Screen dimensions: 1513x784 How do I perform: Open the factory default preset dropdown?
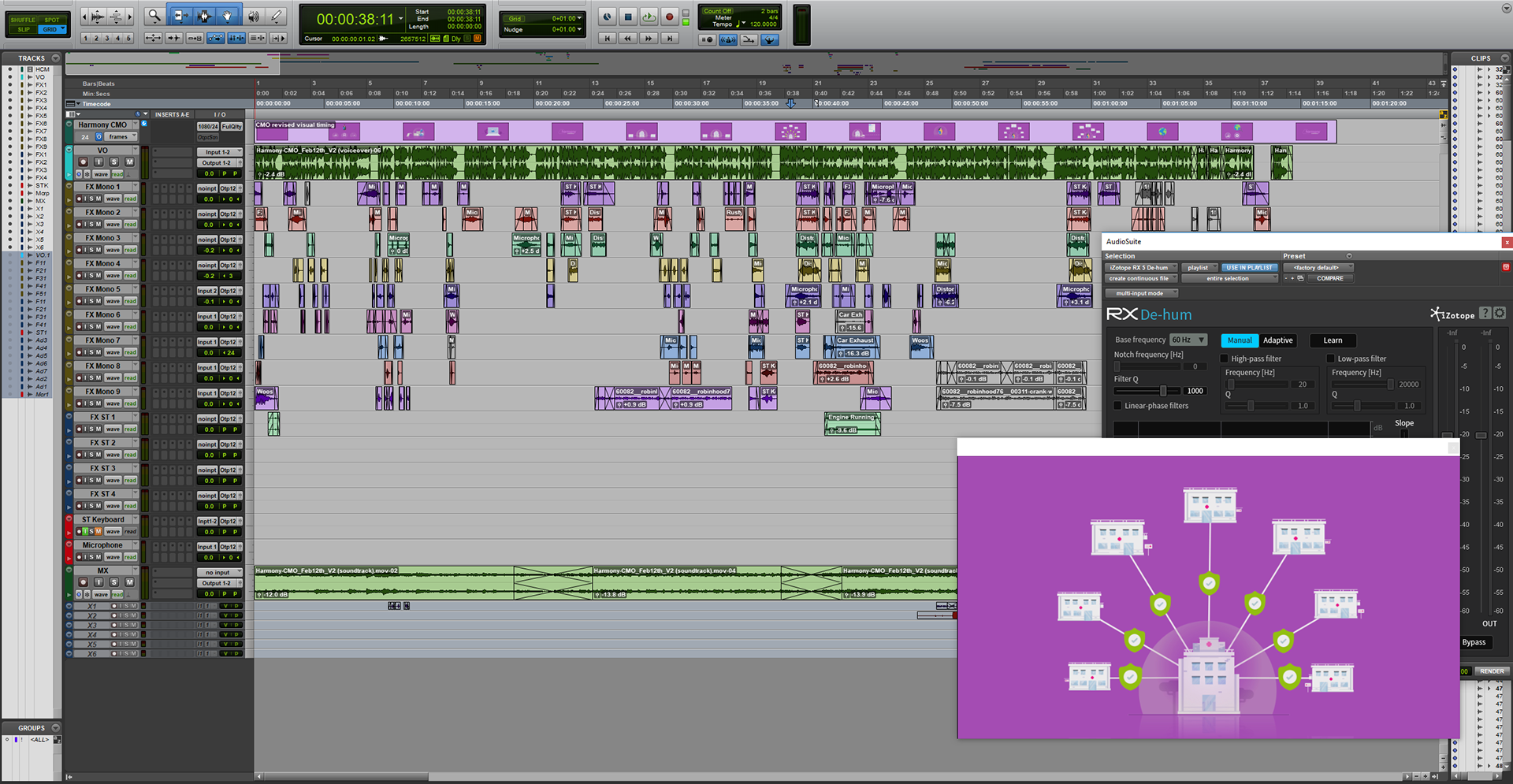[1318, 267]
